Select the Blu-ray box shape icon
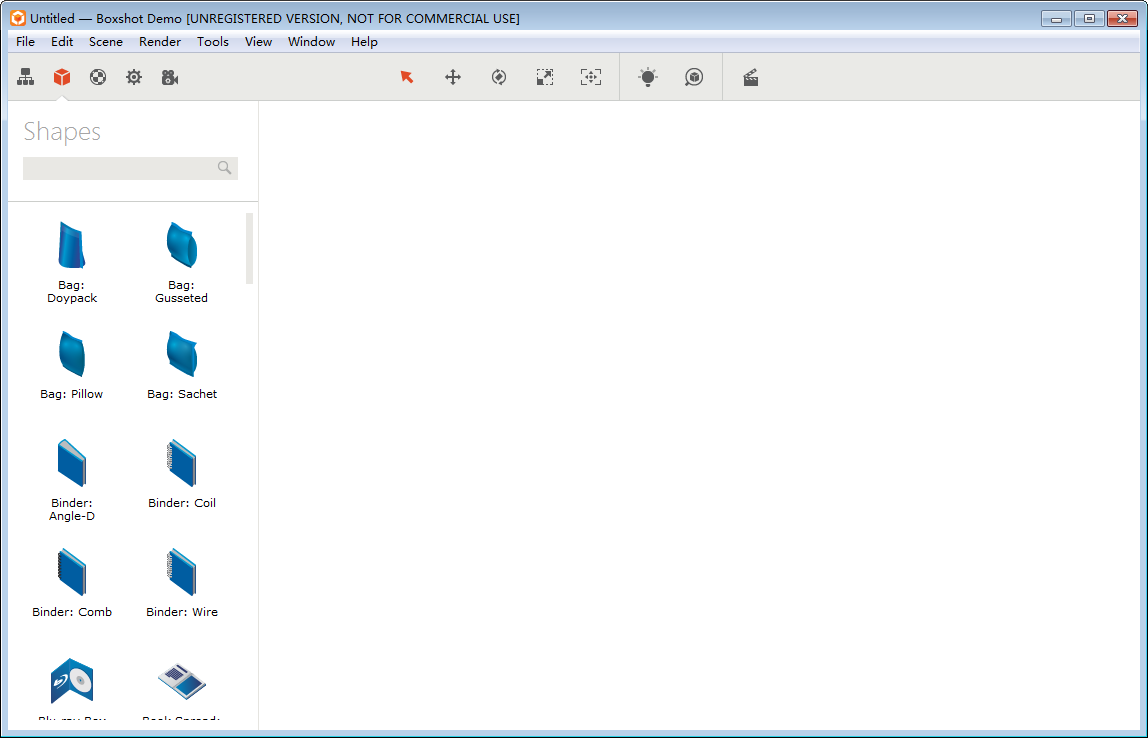This screenshot has height=738, width=1148. point(72,681)
